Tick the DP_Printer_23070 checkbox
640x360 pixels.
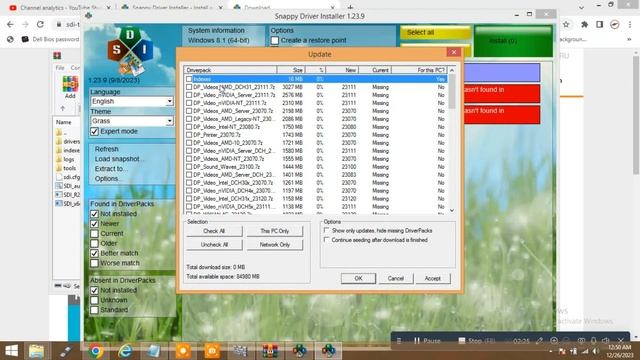pos(189,135)
